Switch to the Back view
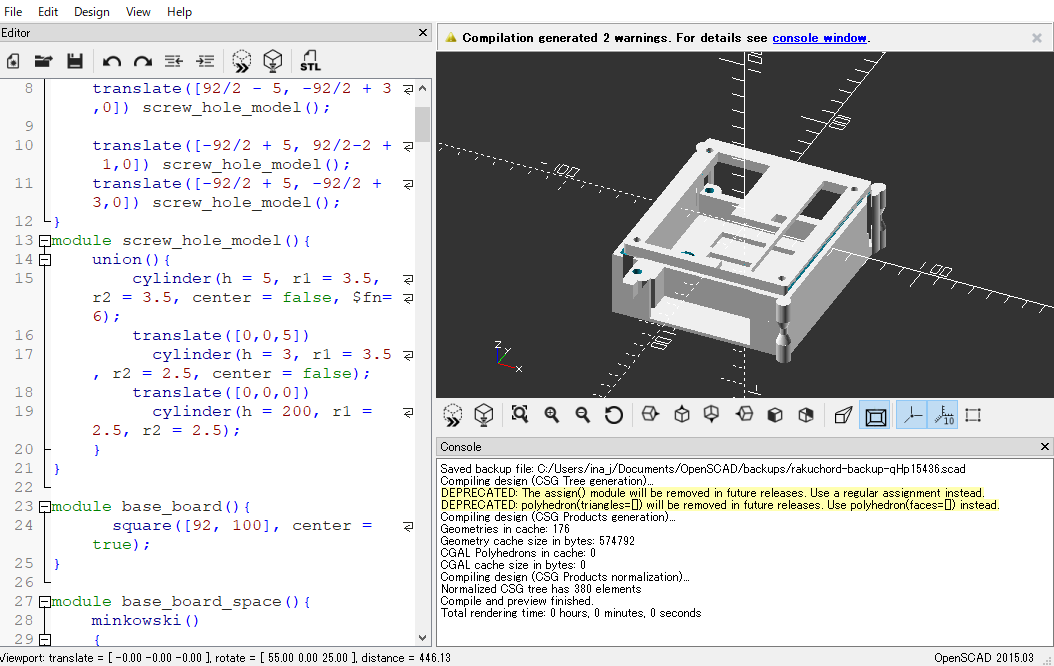The image size is (1054, 666). click(806, 415)
